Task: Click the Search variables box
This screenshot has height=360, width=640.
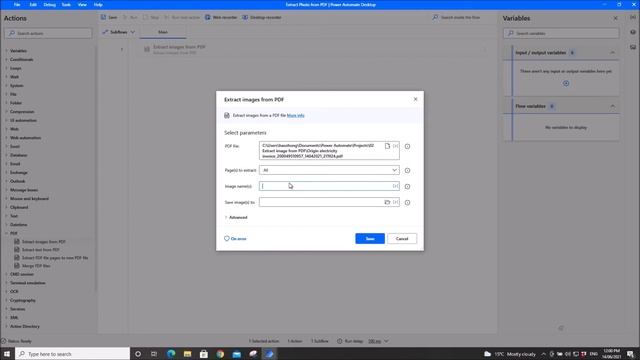Action: click(x=561, y=33)
